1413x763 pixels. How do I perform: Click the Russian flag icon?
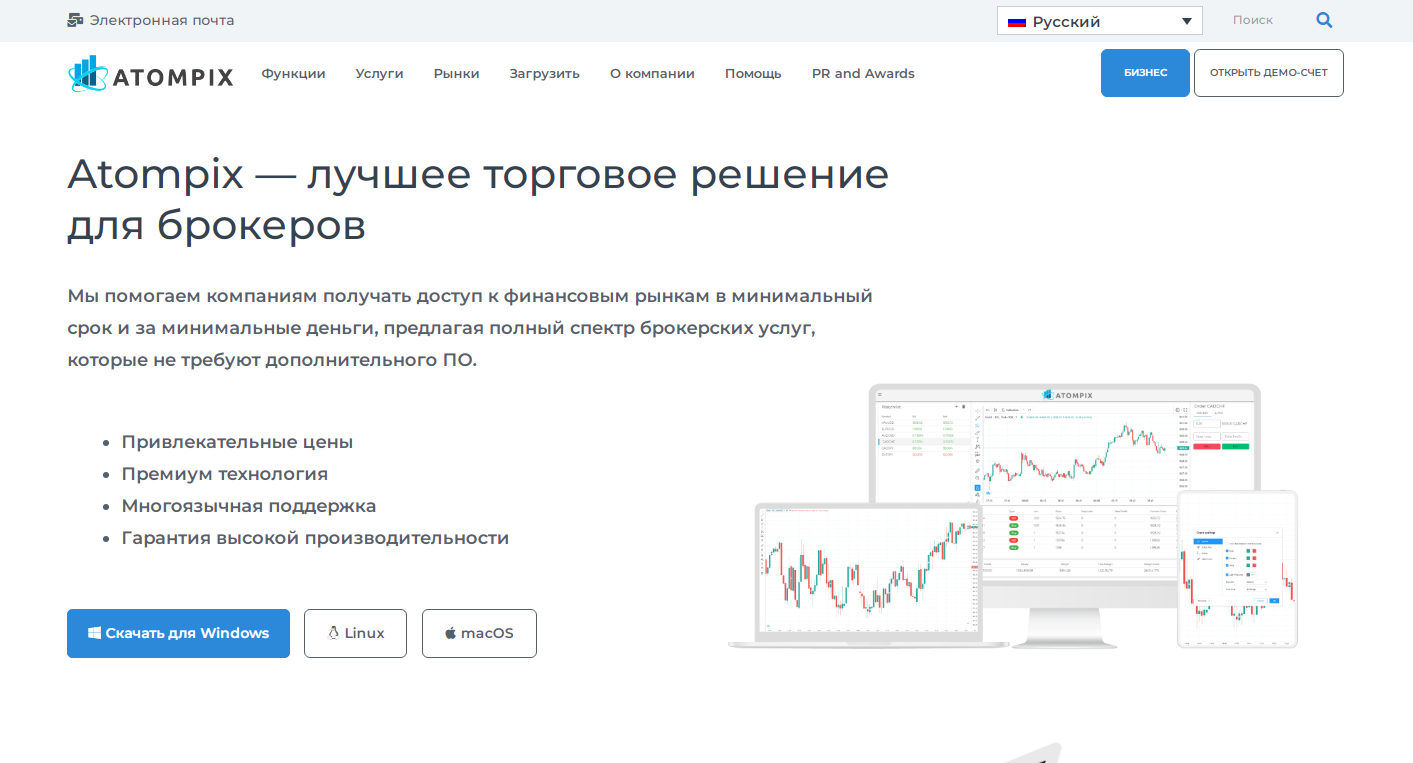pos(1017,21)
